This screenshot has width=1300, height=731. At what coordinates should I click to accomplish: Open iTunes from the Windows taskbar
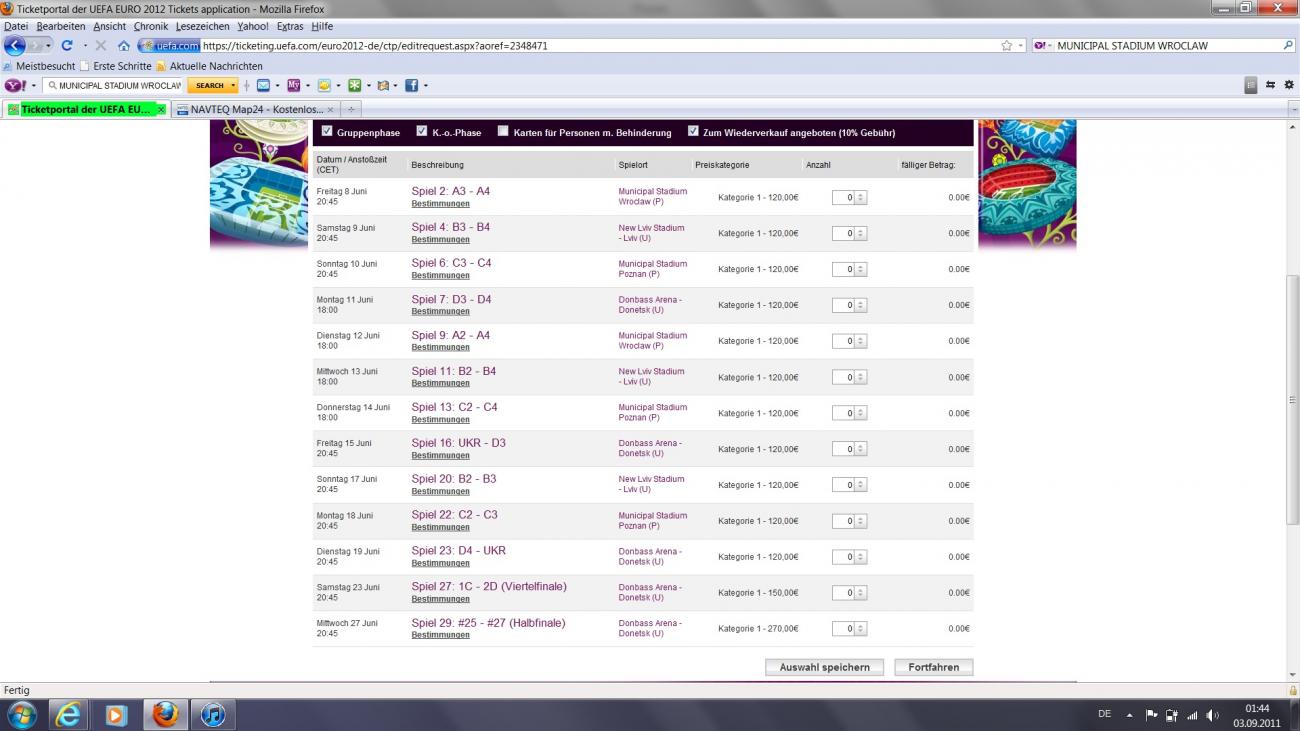click(x=213, y=715)
